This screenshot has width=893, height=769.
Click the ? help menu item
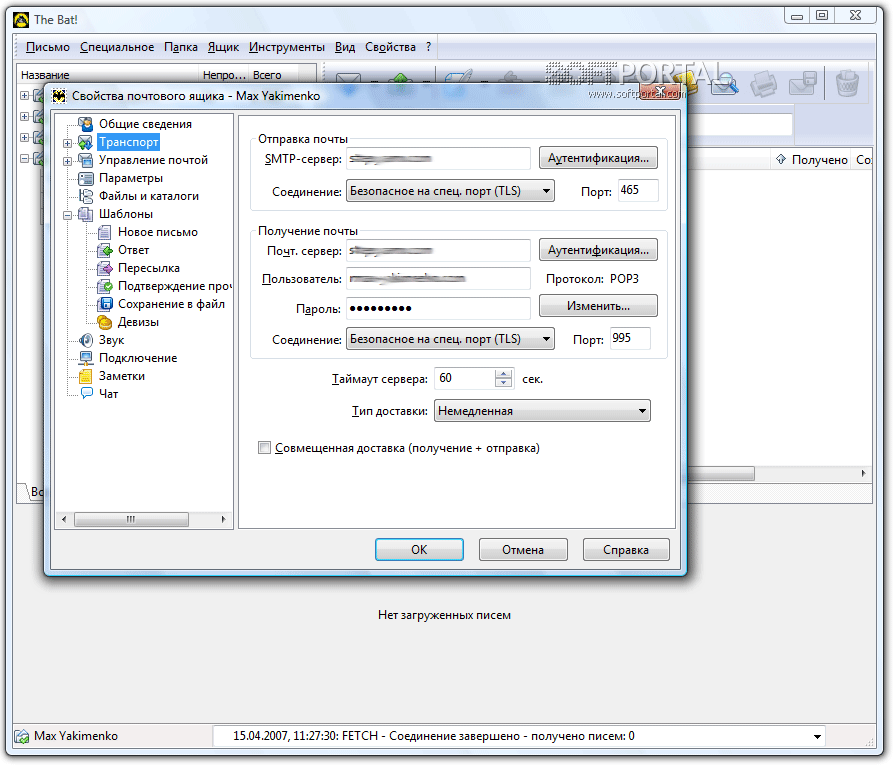point(429,47)
